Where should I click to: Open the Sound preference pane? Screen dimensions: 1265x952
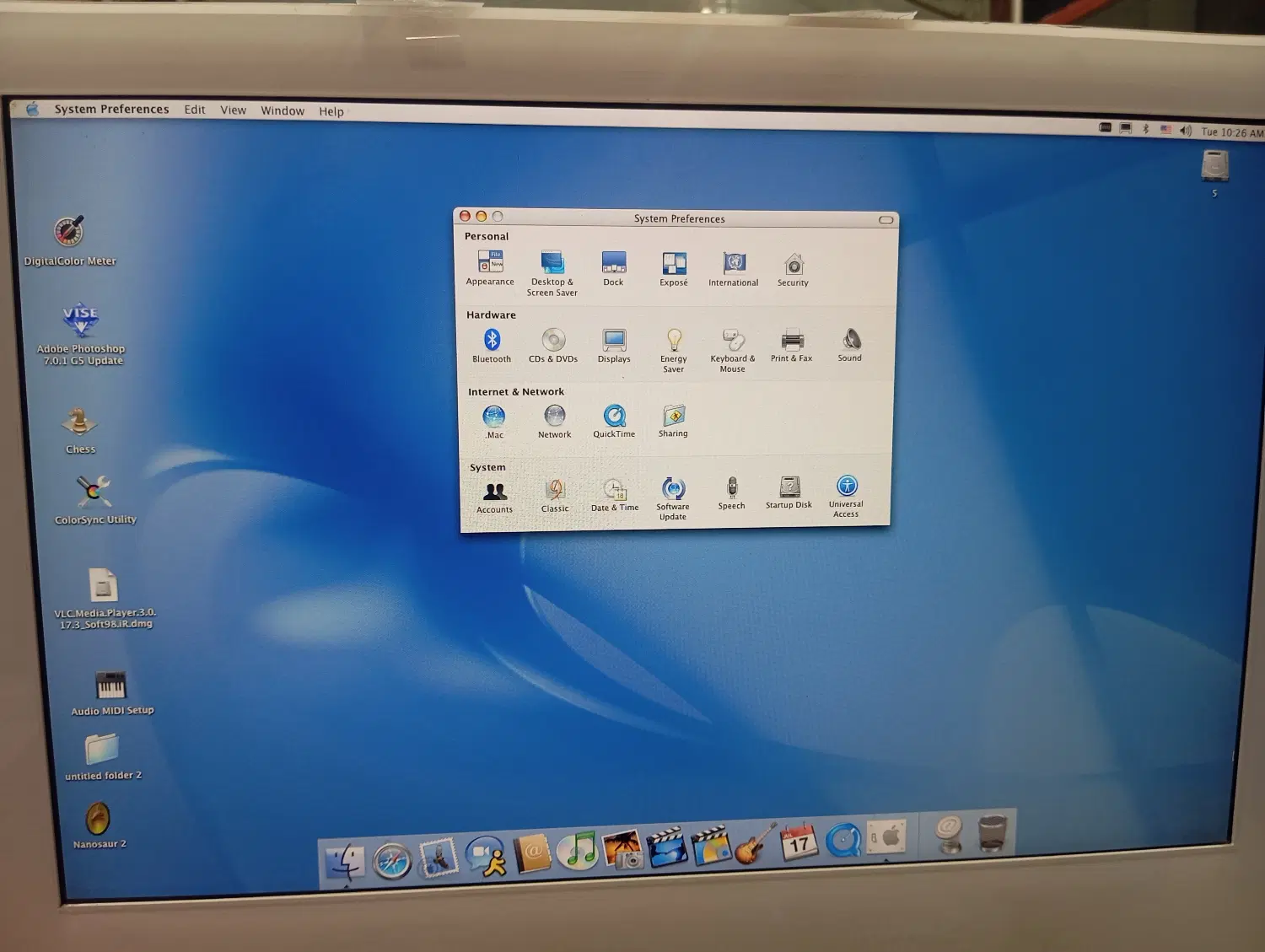[x=850, y=345]
